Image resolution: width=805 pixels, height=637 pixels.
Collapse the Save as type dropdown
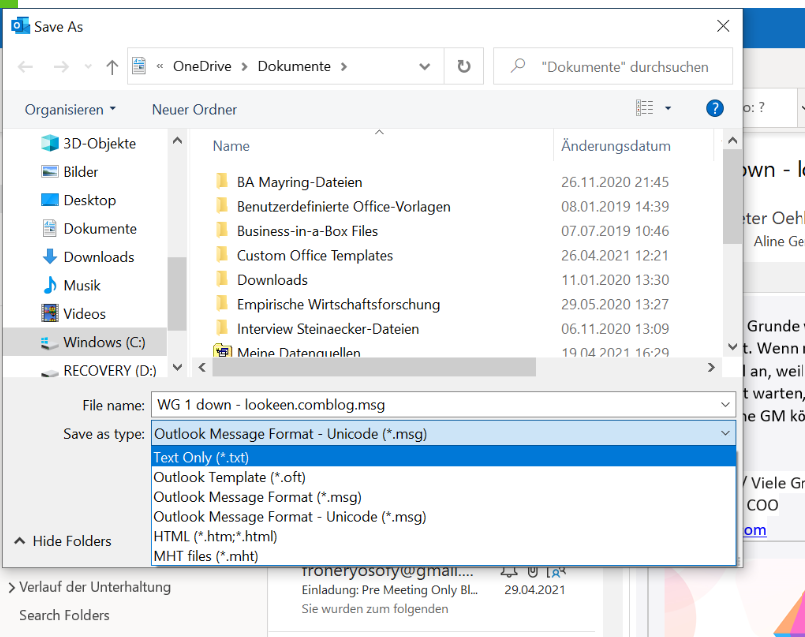pyautogui.click(x=724, y=433)
